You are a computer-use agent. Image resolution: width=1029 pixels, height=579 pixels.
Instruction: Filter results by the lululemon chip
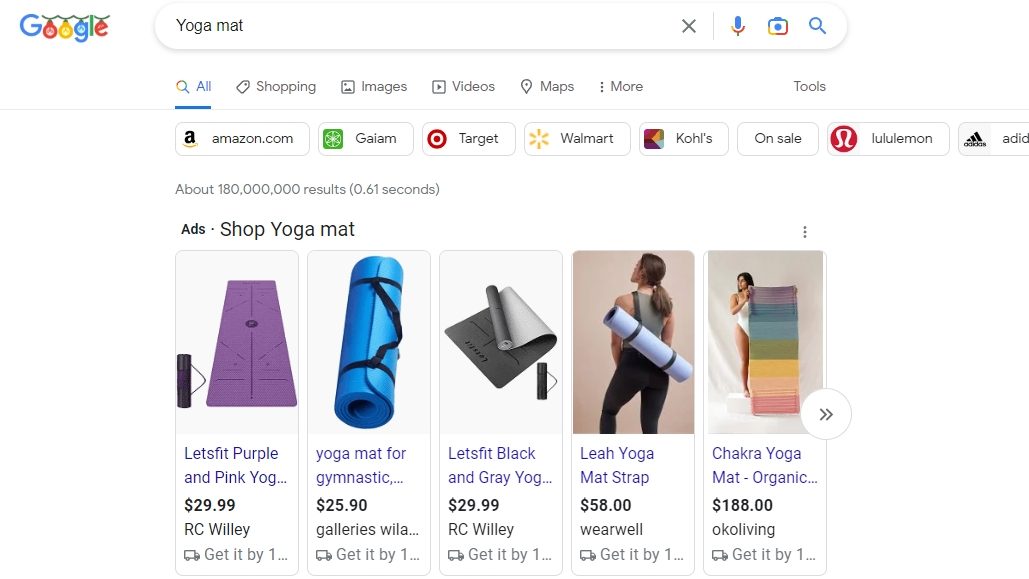(x=888, y=139)
